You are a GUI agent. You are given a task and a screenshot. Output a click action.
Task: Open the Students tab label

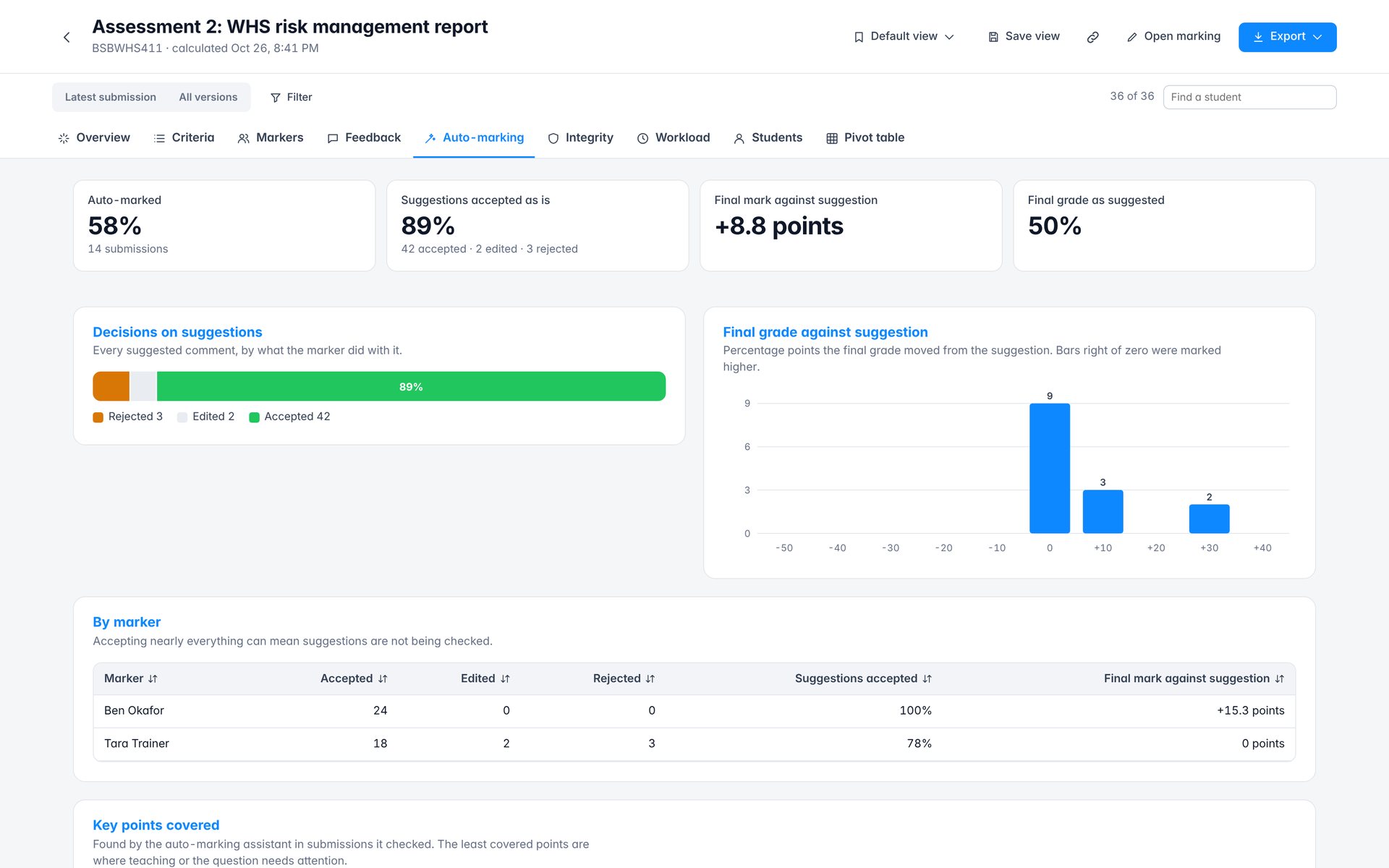[777, 137]
